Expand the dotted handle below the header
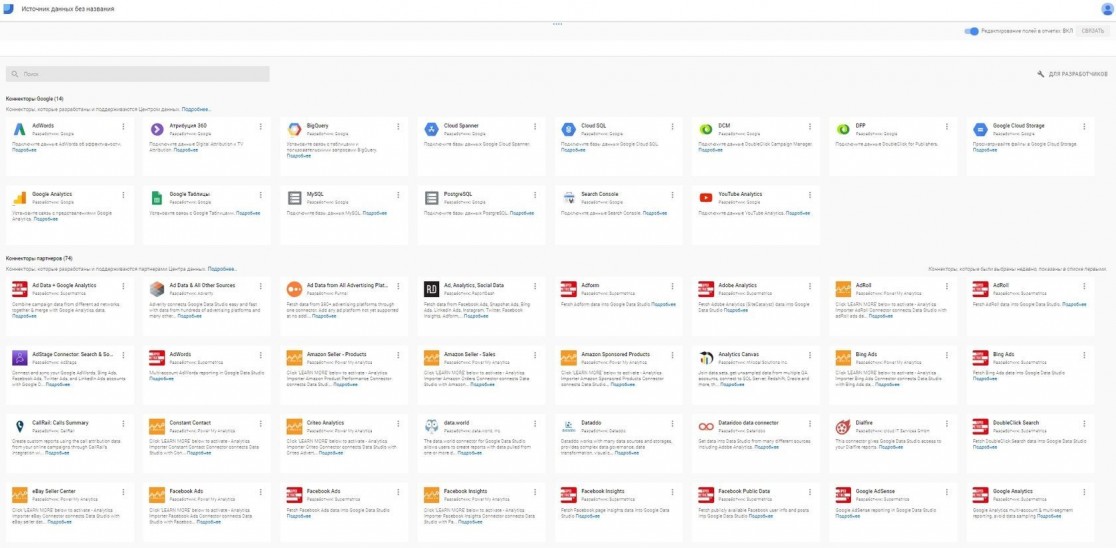The width and height of the screenshot is (1116, 548). click(x=557, y=24)
